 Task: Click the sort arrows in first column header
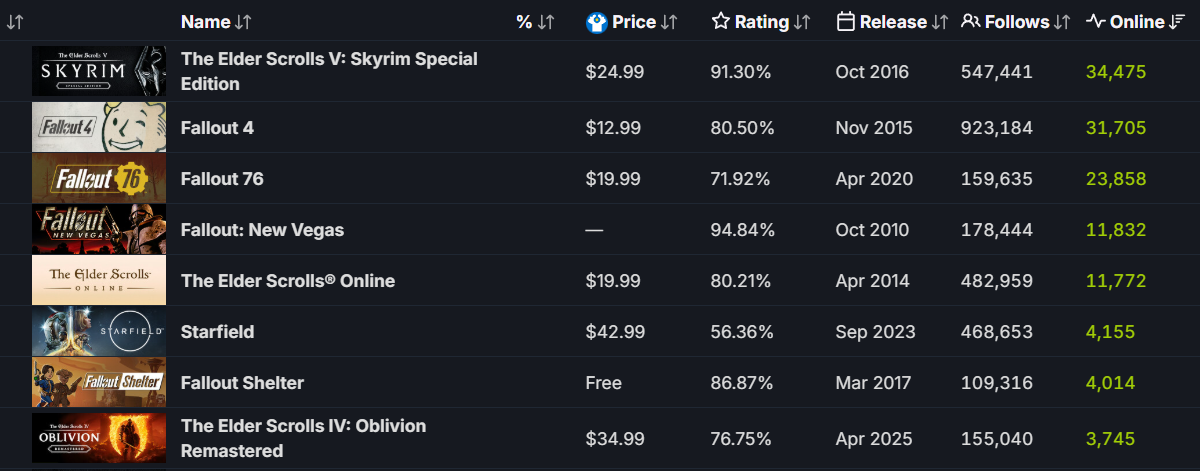click(15, 22)
